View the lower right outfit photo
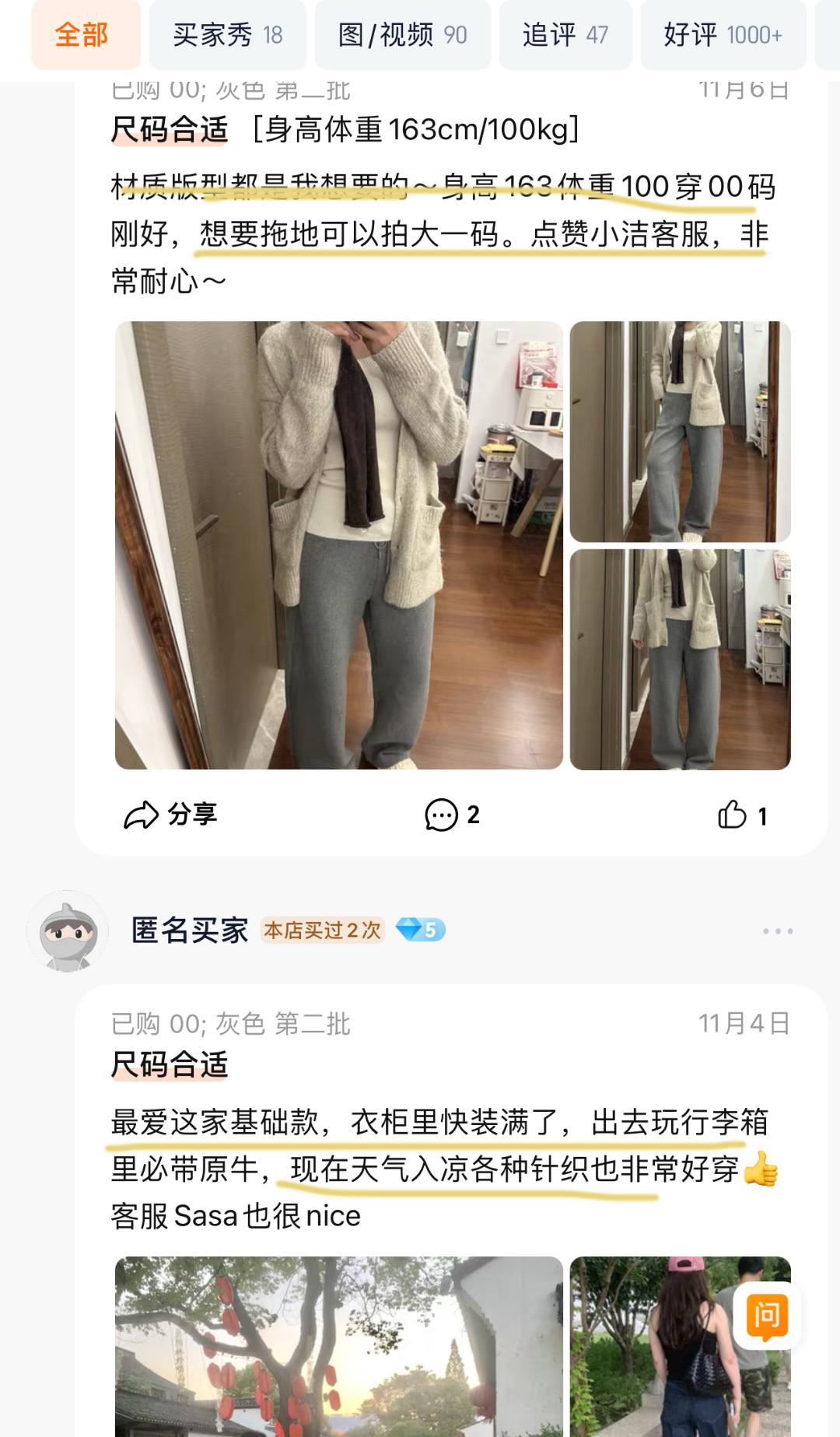The image size is (840, 1437). point(681,660)
